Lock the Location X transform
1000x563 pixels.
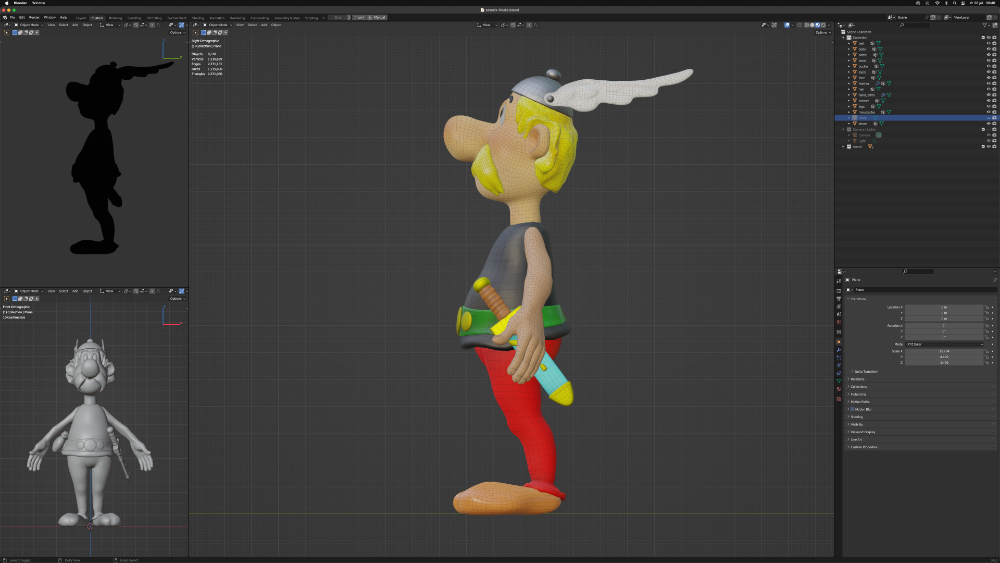tap(987, 307)
